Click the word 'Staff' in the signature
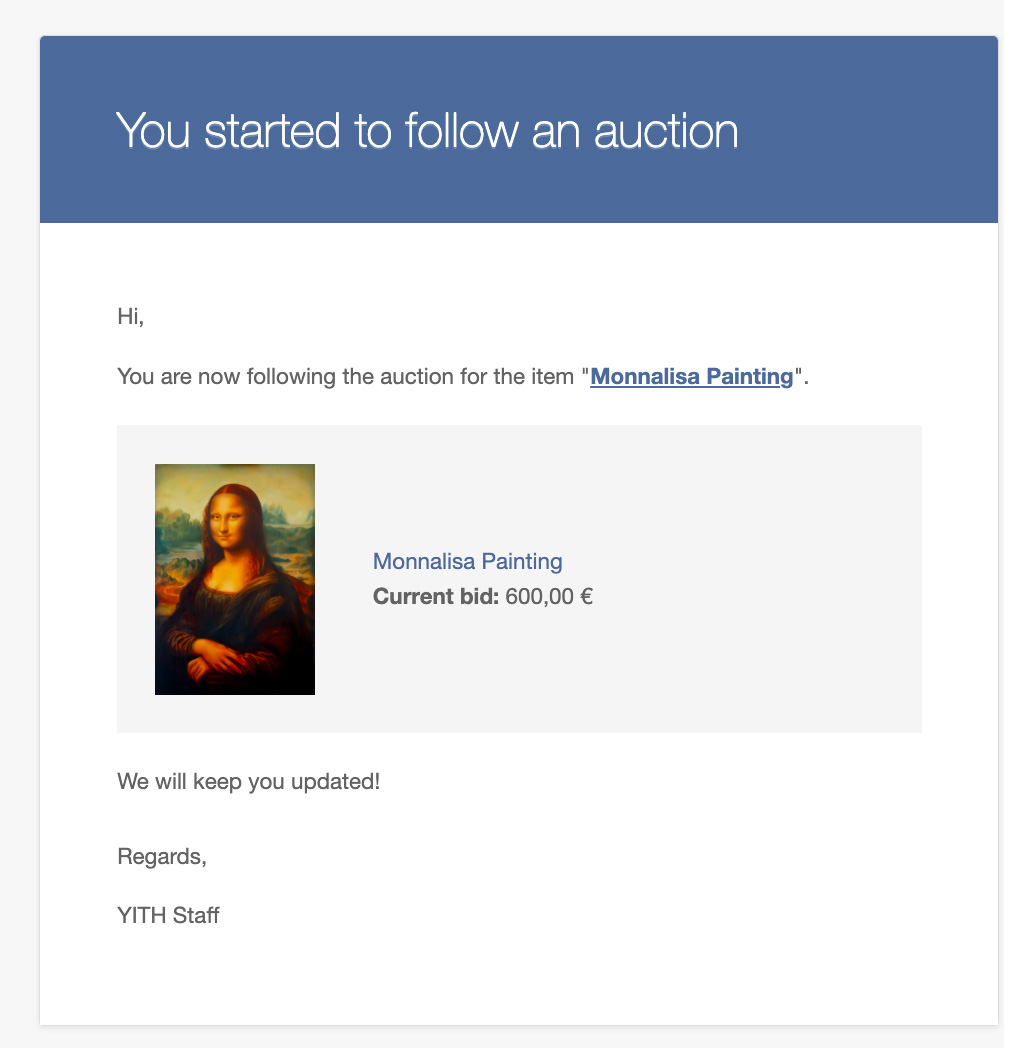The width and height of the screenshot is (1016, 1048). pyautogui.click(x=196, y=915)
